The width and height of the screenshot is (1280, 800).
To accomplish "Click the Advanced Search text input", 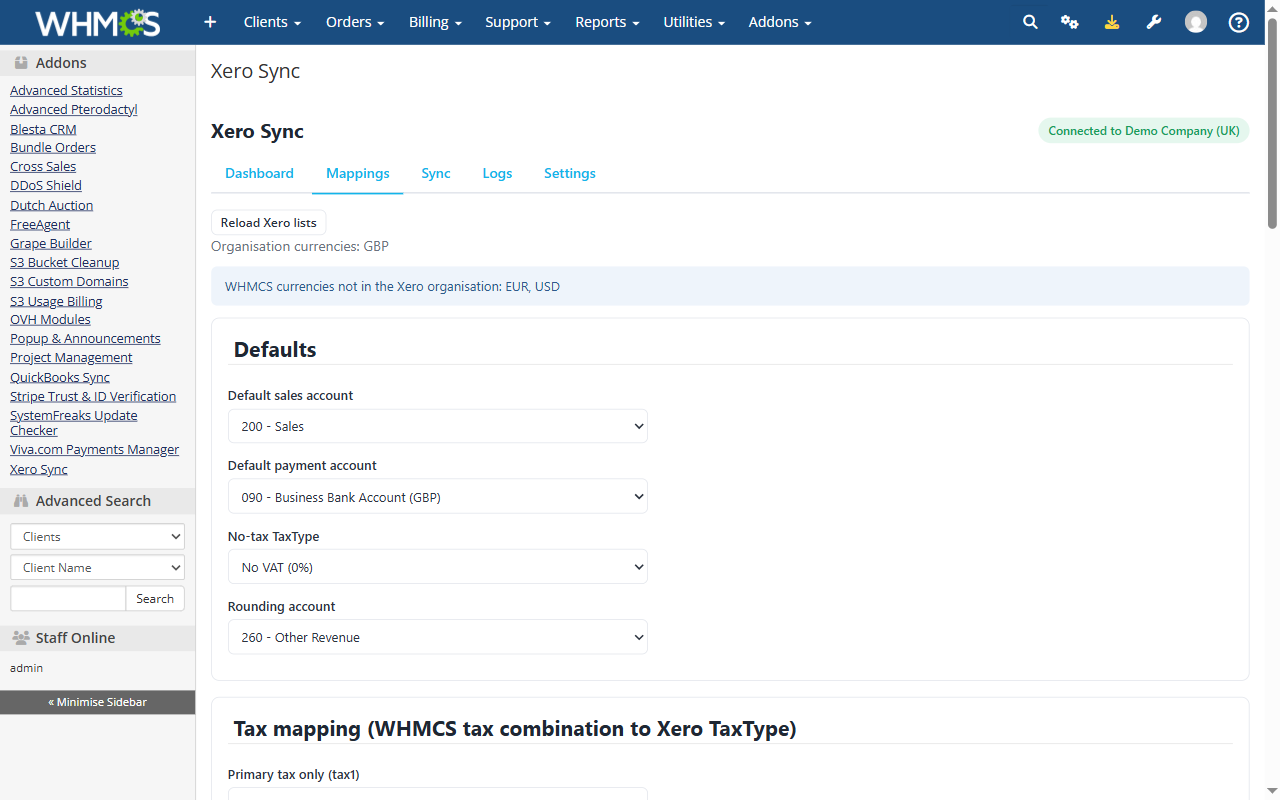I will pos(68,599).
